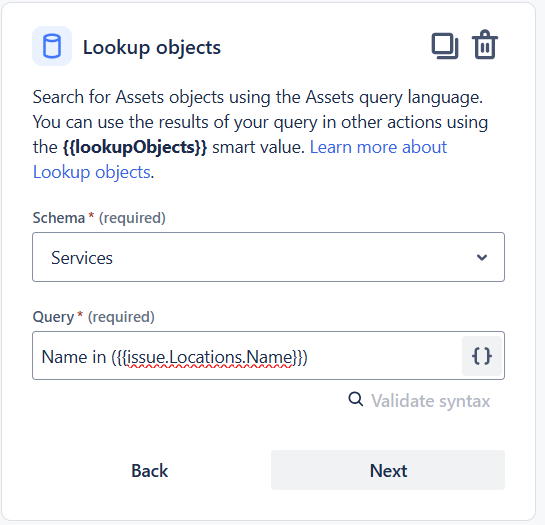The width and height of the screenshot is (545, 525).
Task: Expand the Schema list via the chevron arrow
Action: click(482, 257)
